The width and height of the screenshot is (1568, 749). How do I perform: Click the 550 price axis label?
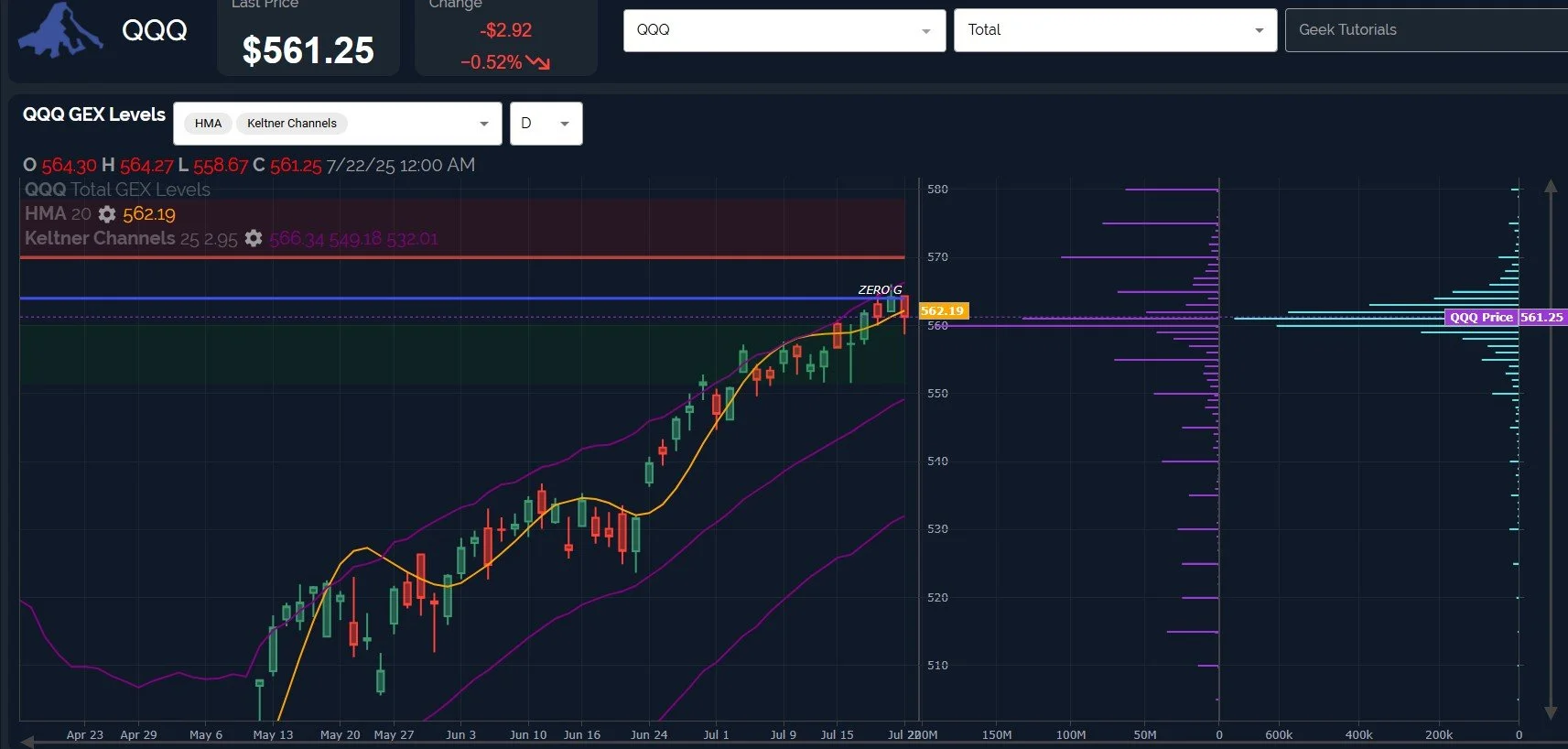tap(937, 394)
